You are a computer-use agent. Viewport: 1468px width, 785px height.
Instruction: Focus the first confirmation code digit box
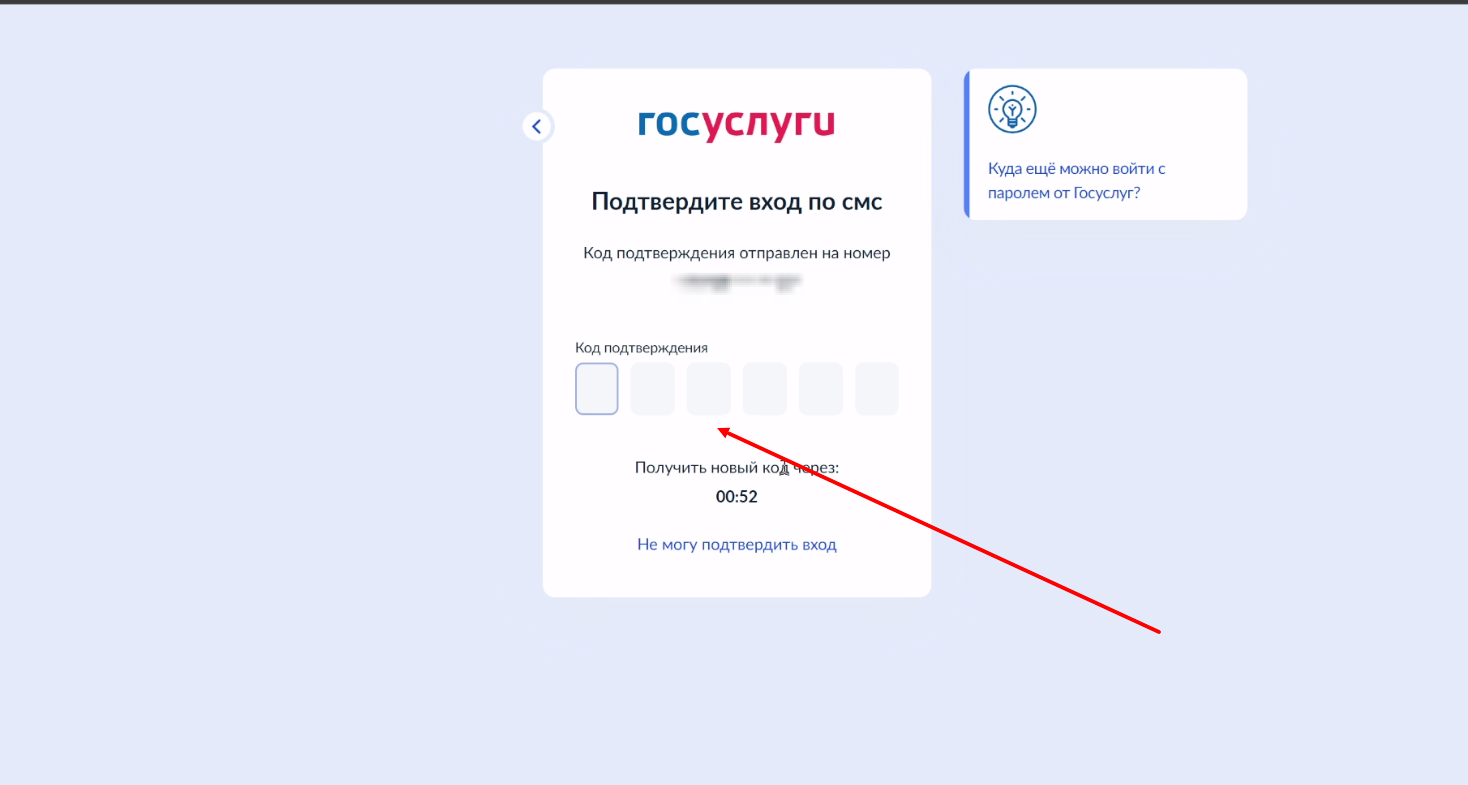[x=597, y=389]
